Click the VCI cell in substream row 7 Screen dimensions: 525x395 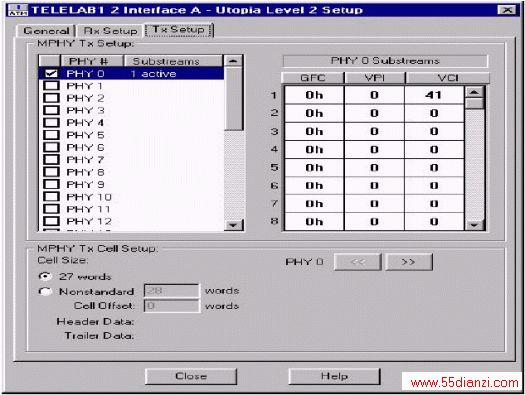[x=434, y=204]
